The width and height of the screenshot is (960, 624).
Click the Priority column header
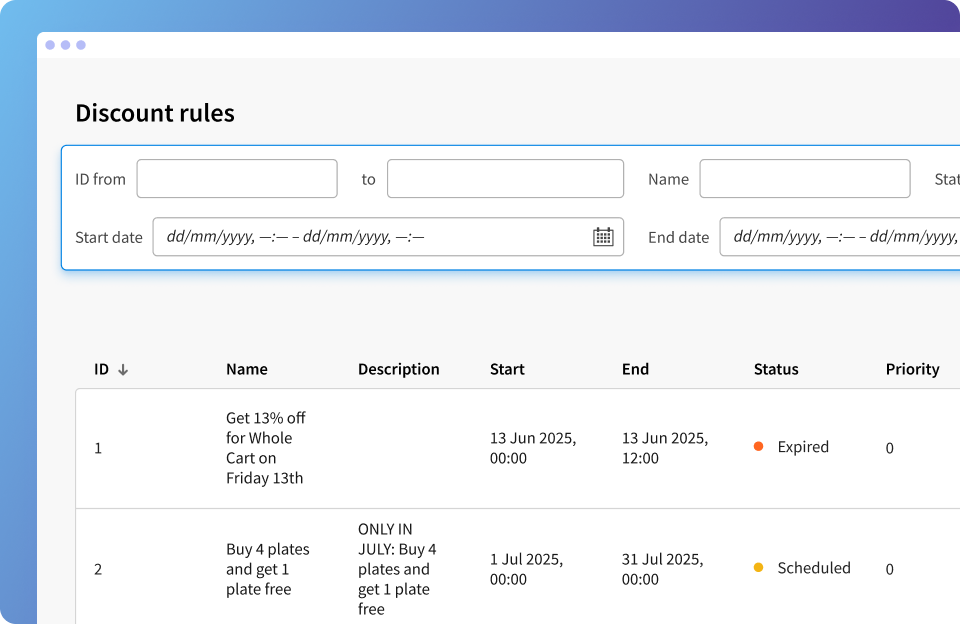912,369
